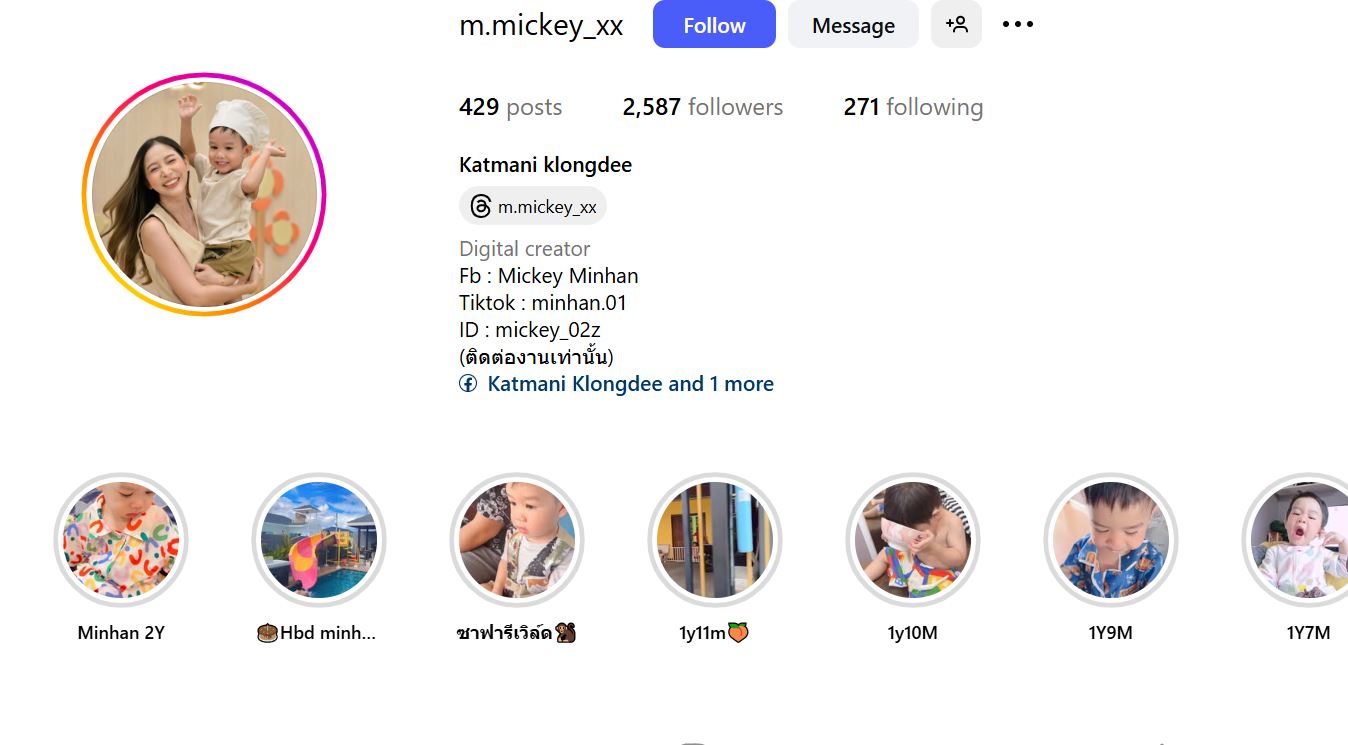Click the add-person suggestions icon button
1348x745 pixels.
956,24
